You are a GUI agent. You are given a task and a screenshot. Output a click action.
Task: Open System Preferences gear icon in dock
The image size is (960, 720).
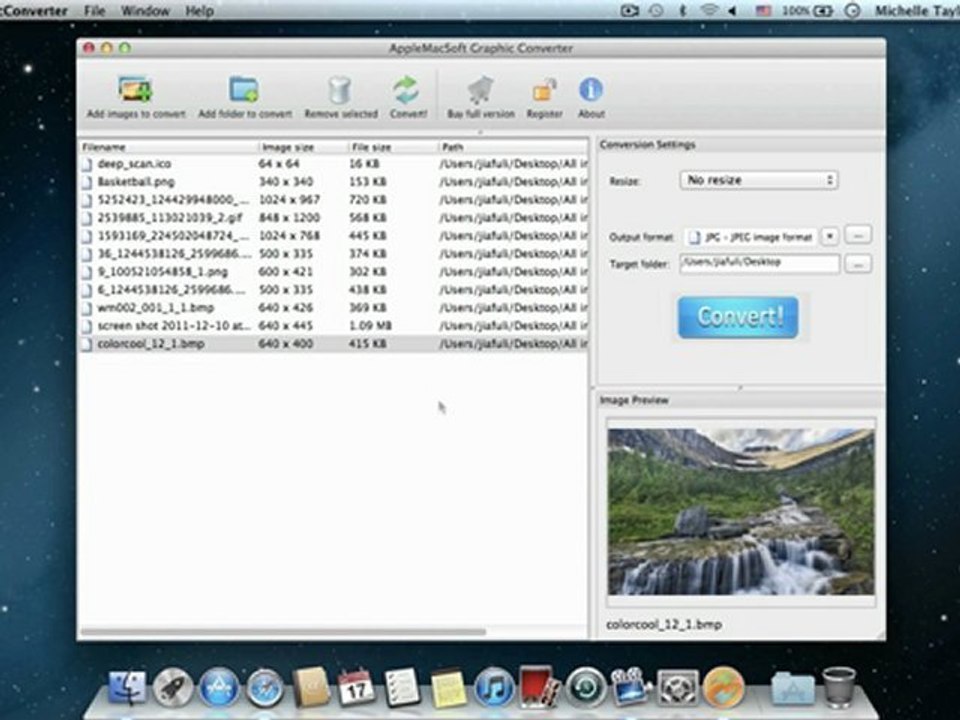click(677, 687)
